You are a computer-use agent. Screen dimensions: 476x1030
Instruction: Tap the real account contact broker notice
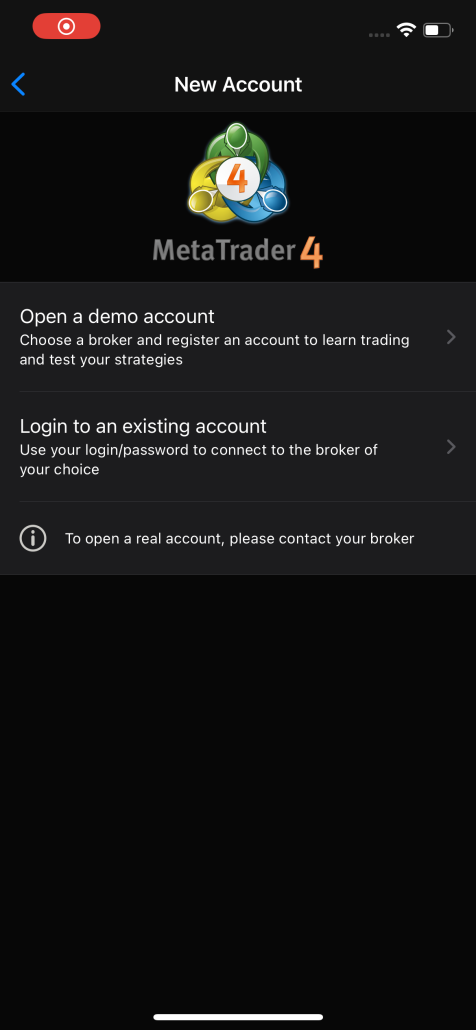239,539
